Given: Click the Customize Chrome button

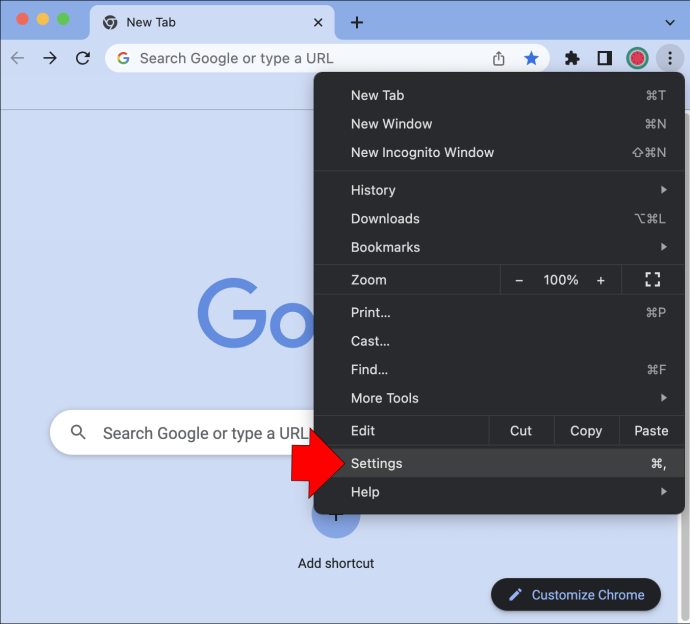Looking at the screenshot, I should [x=576, y=595].
